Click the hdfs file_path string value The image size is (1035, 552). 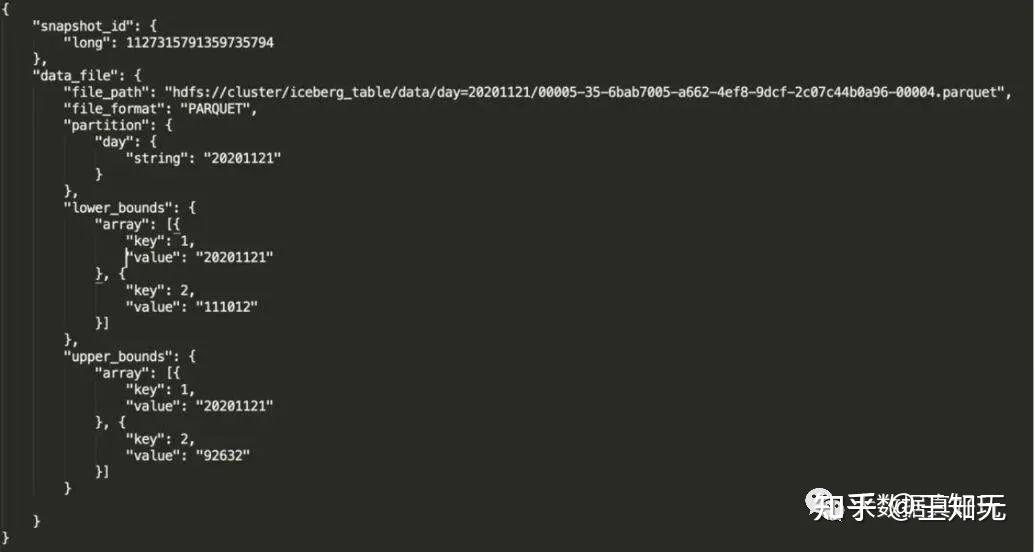click(x=588, y=92)
